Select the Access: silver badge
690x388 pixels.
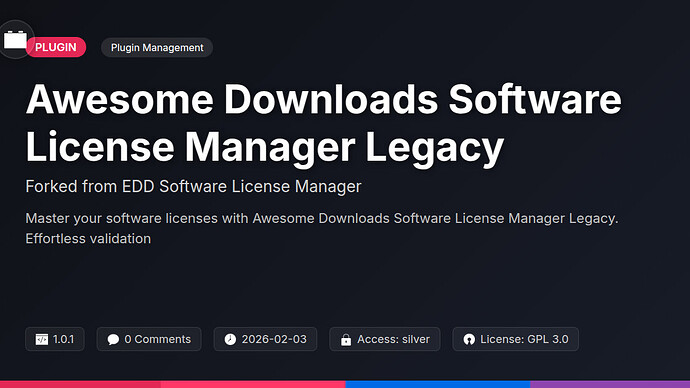pyautogui.click(x=385, y=339)
